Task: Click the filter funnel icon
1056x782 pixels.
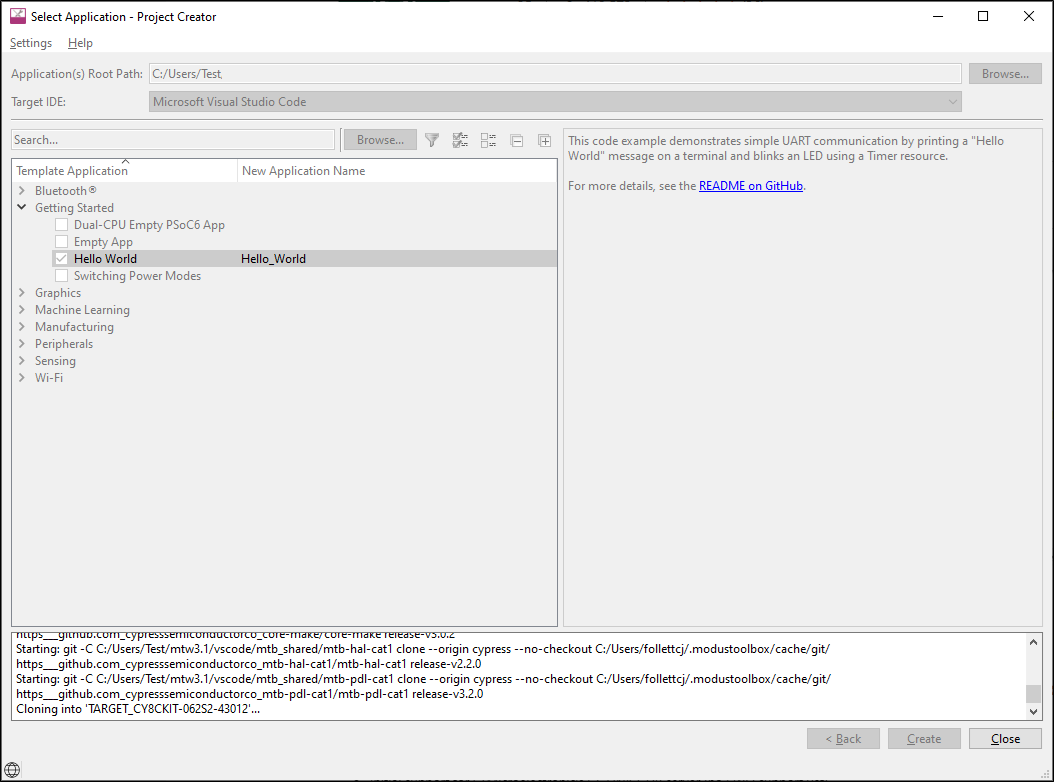Action: pos(432,140)
